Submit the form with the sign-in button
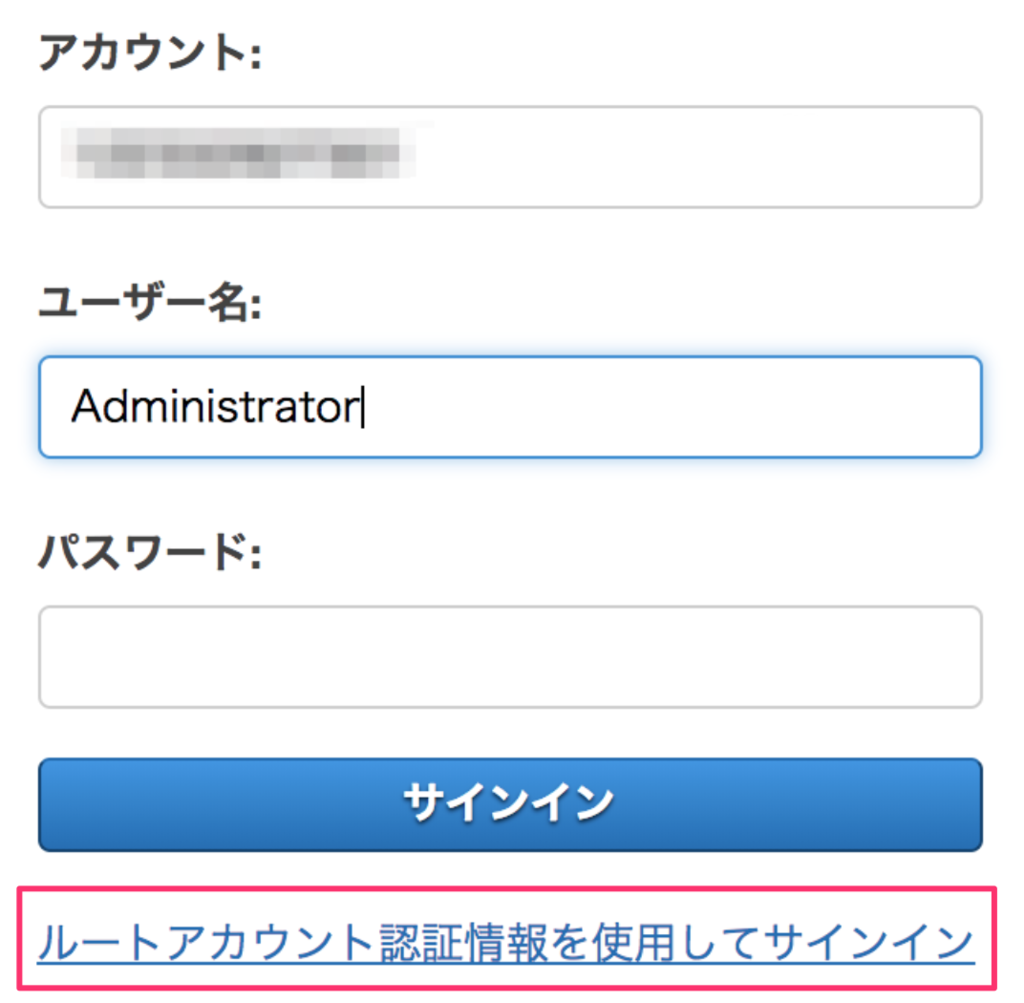Viewport: 1024px width, 1003px height. click(510, 805)
